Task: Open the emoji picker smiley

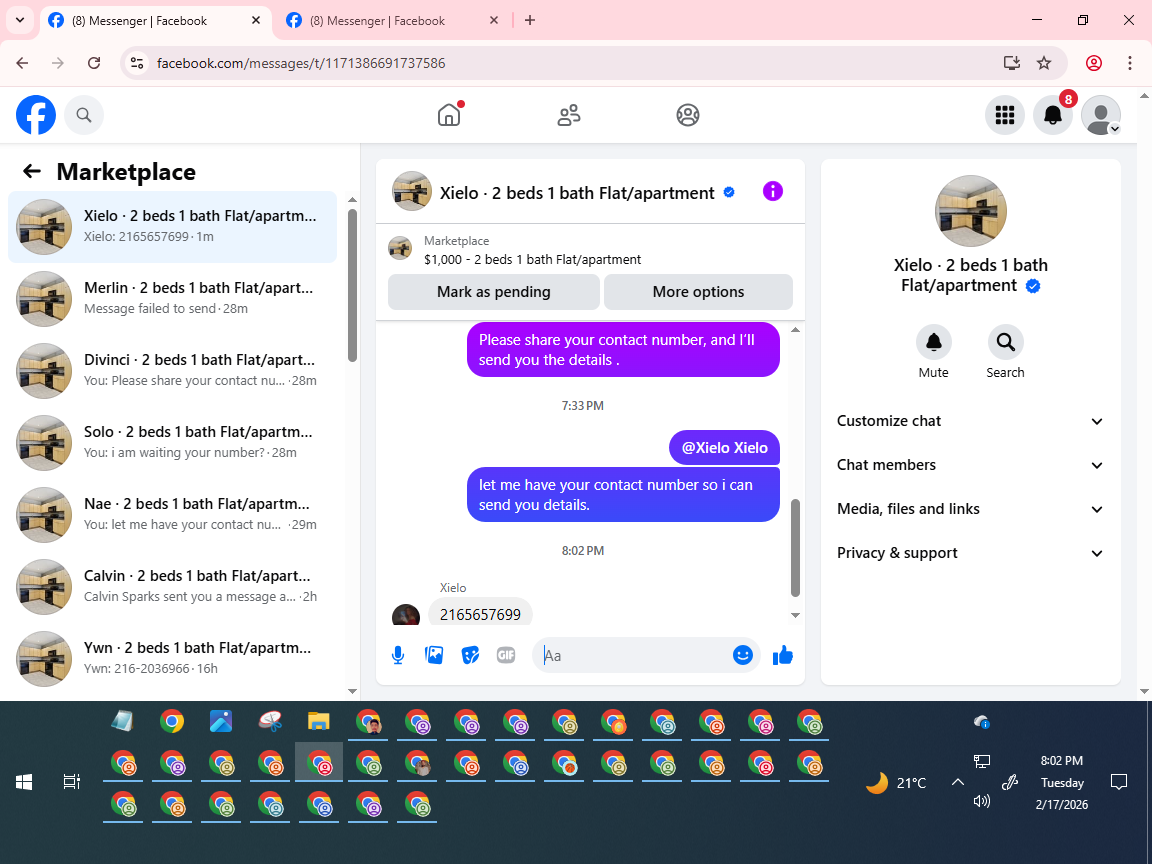Action: click(743, 655)
